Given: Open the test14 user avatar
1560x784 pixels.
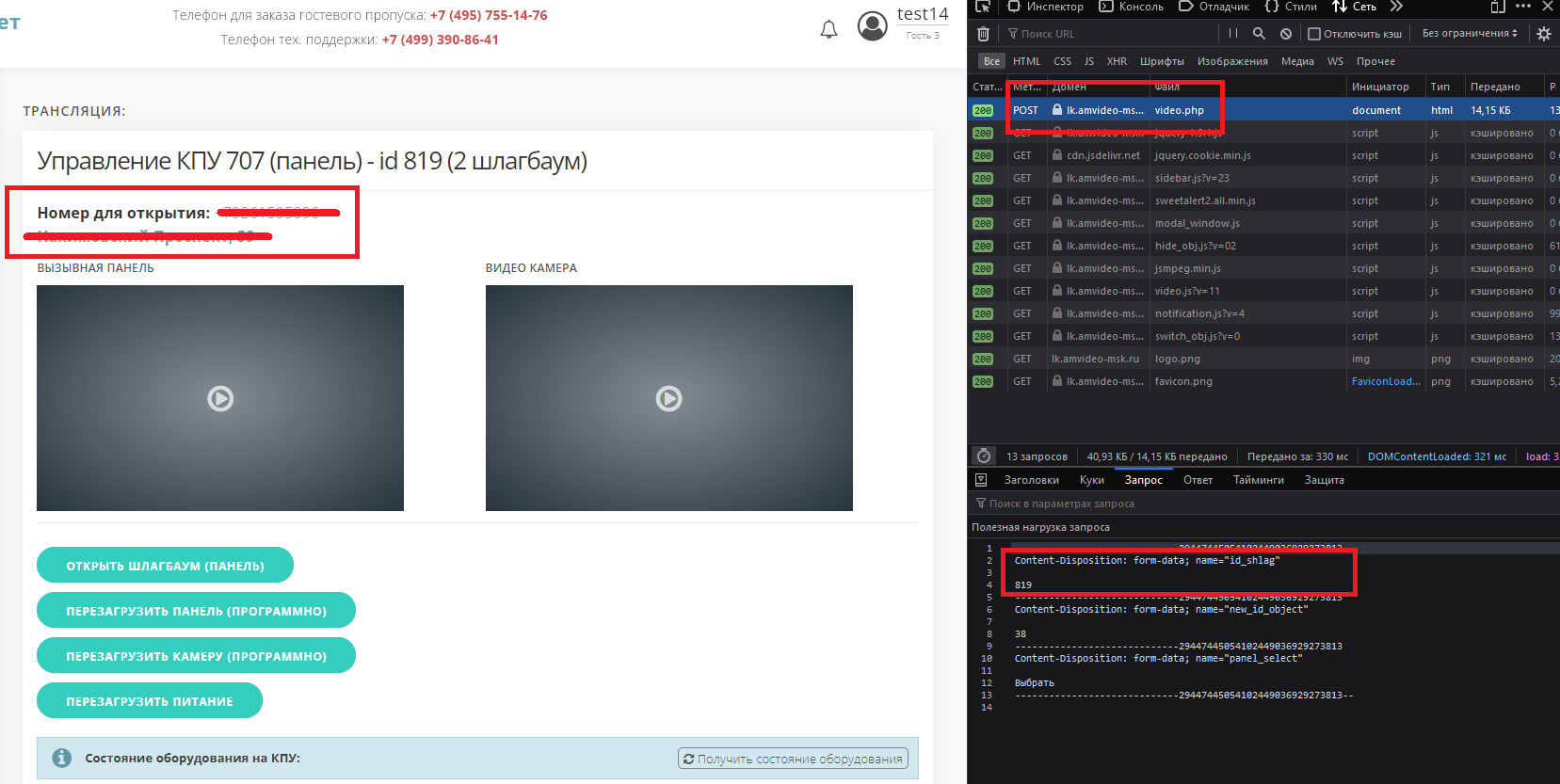Looking at the screenshot, I should point(873,26).
